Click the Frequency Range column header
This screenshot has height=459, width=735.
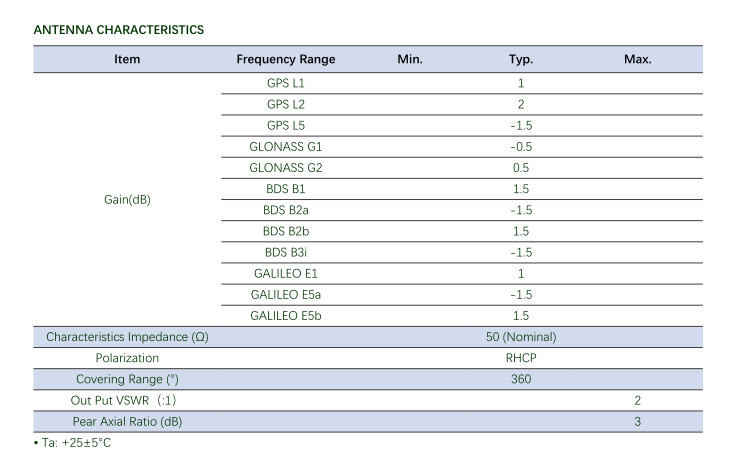(x=285, y=59)
